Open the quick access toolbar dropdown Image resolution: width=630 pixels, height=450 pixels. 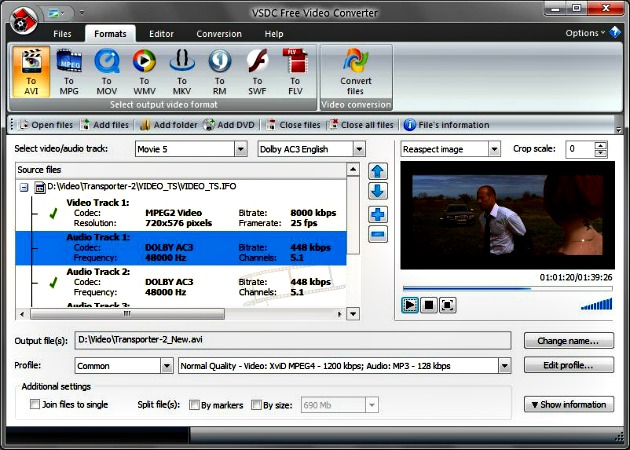(82, 12)
